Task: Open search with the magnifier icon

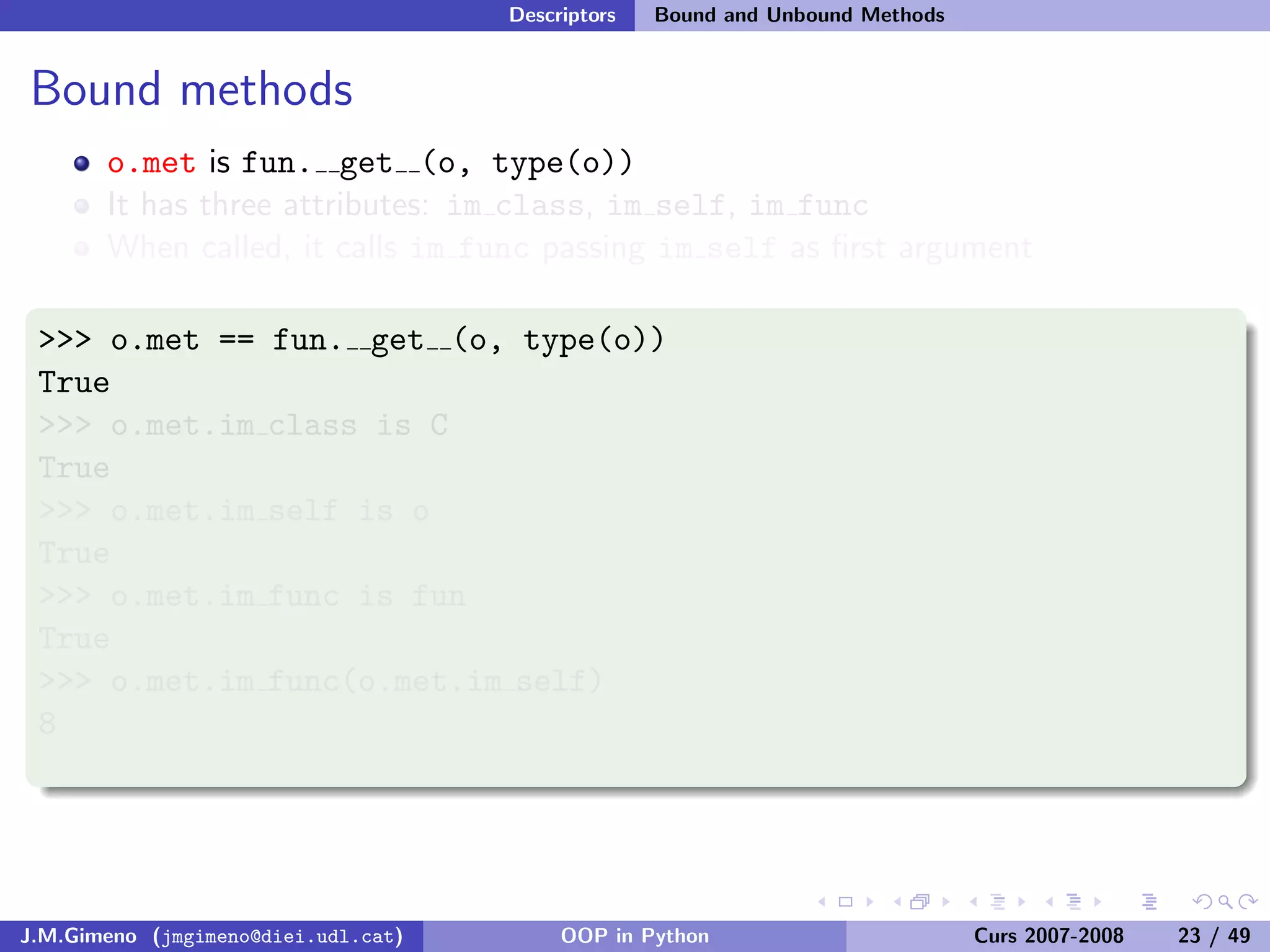Action: tap(1225, 902)
